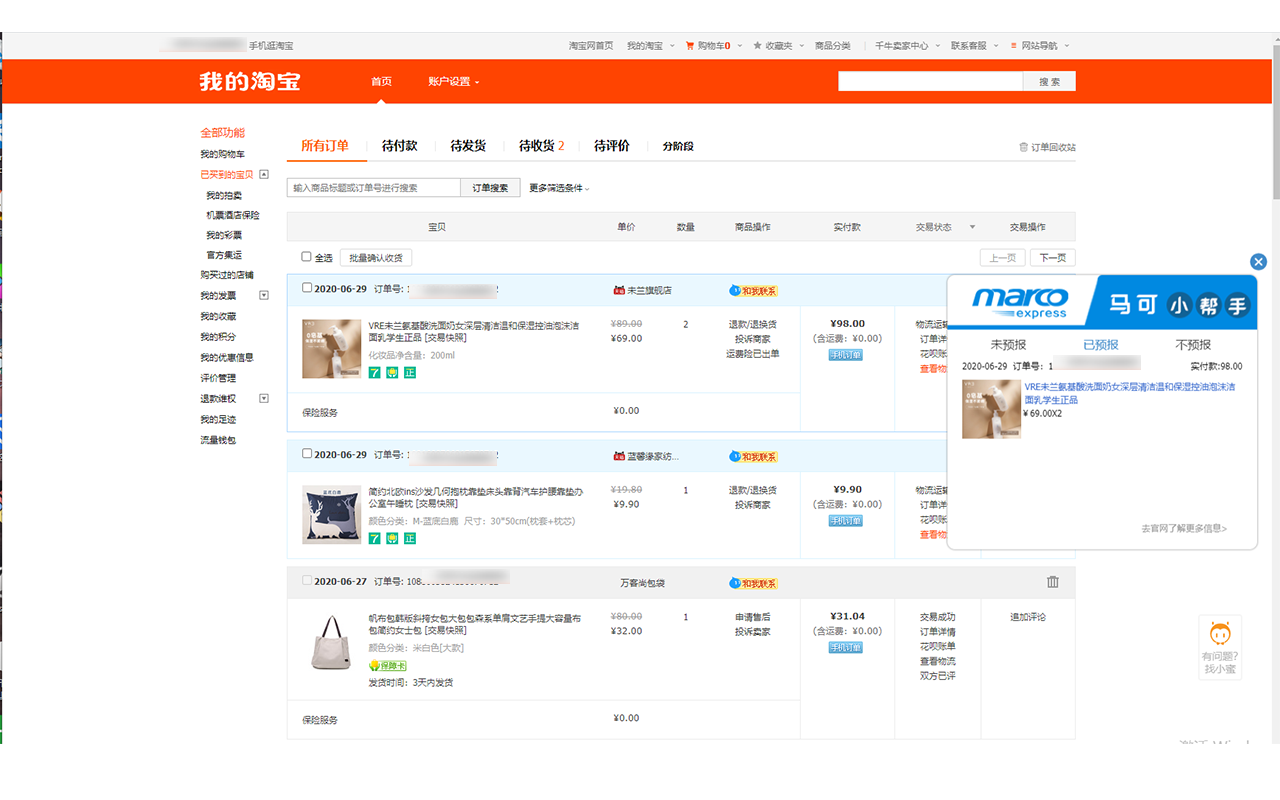This screenshot has height=800, width=1280.
Task: Click the 7-day return badge under VRE product
Action: (375, 372)
